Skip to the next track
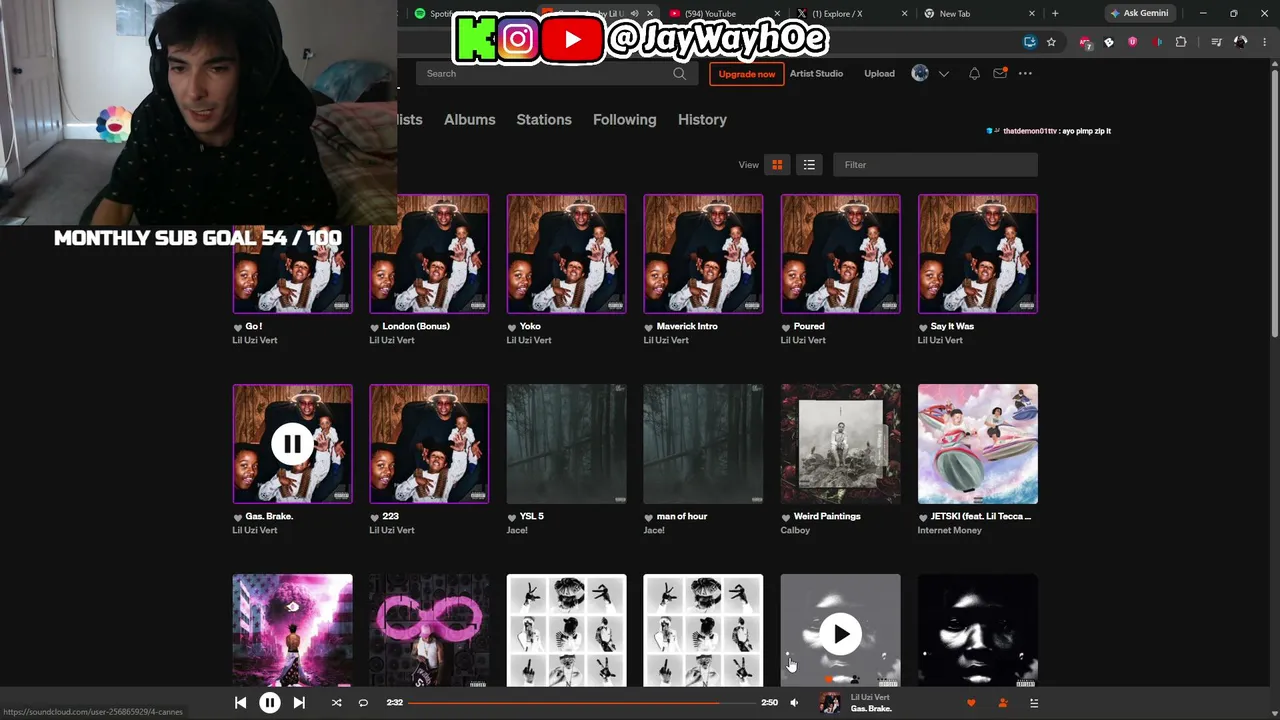The width and height of the screenshot is (1280, 720). pyautogui.click(x=299, y=703)
